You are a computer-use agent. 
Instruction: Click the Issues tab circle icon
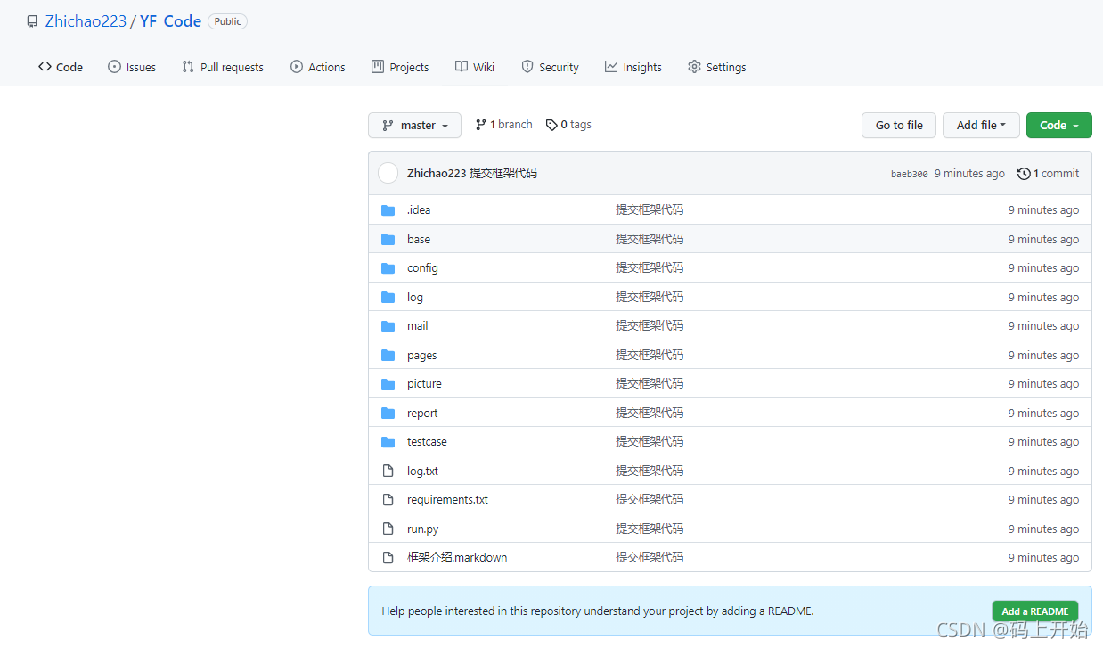(114, 66)
